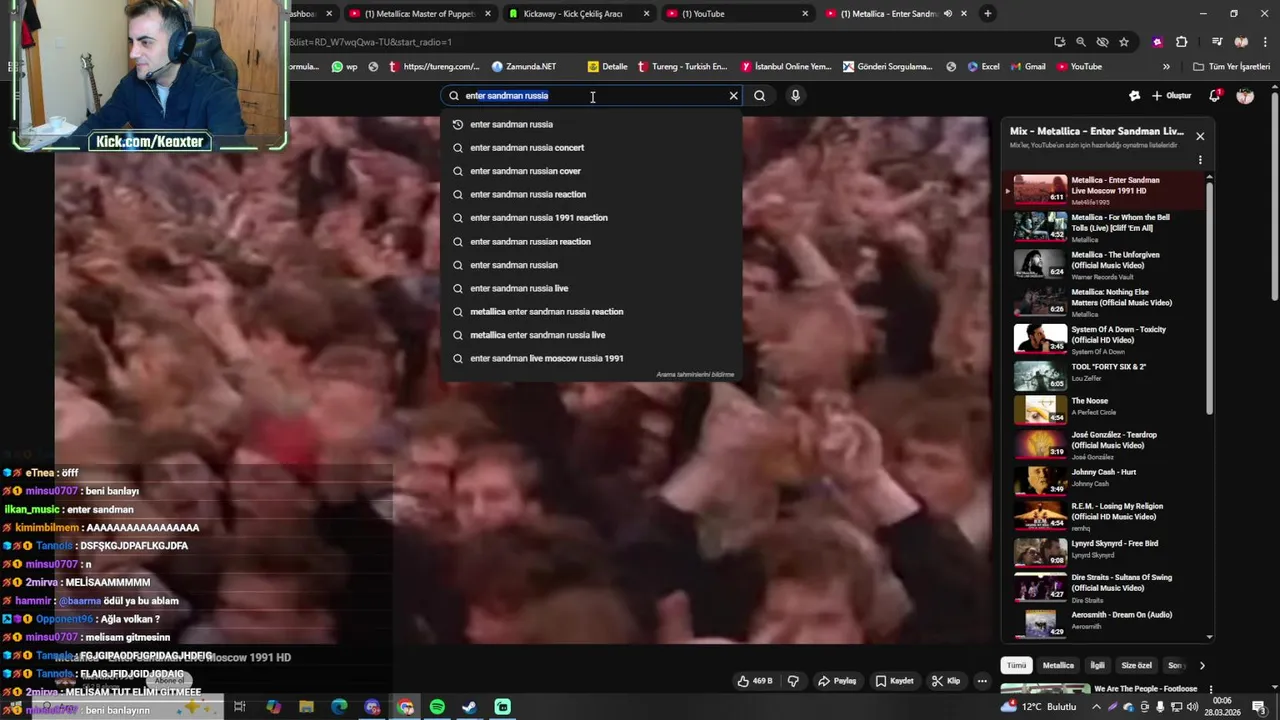Open Steam from the taskbar
The height and width of the screenshot is (720, 1280).
(469, 707)
